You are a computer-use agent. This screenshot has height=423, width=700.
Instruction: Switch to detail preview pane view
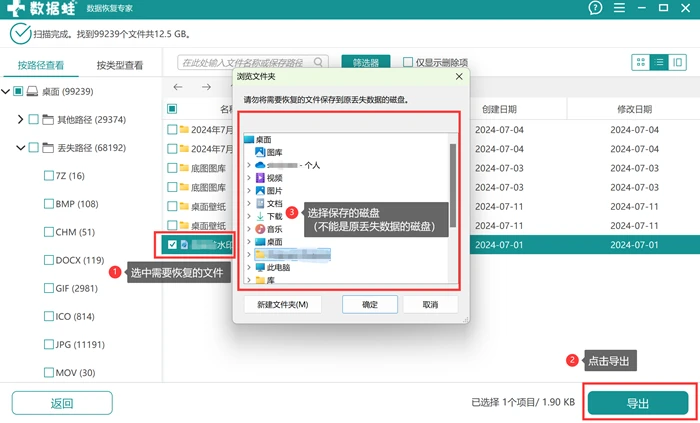(677, 62)
